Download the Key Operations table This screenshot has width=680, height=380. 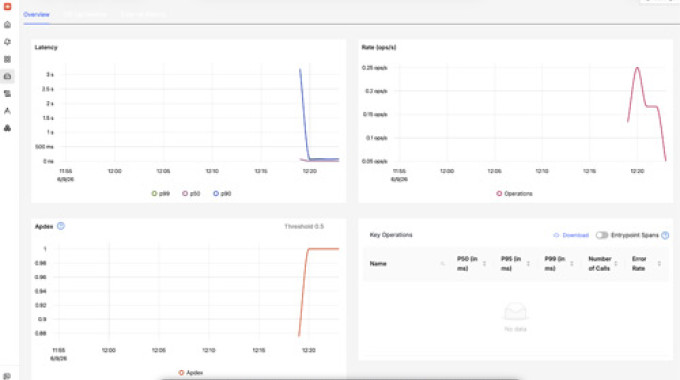click(571, 235)
